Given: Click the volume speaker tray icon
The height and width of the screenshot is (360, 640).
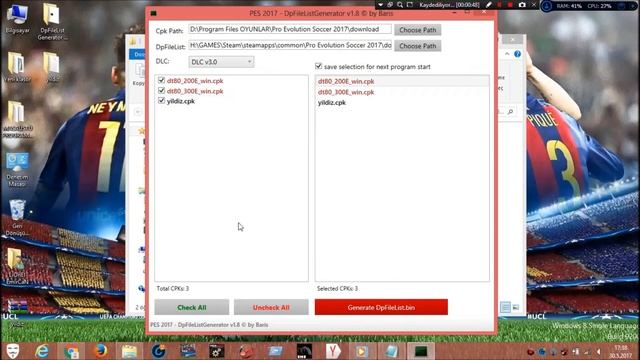Looking at the screenshot, I should 599,351.
